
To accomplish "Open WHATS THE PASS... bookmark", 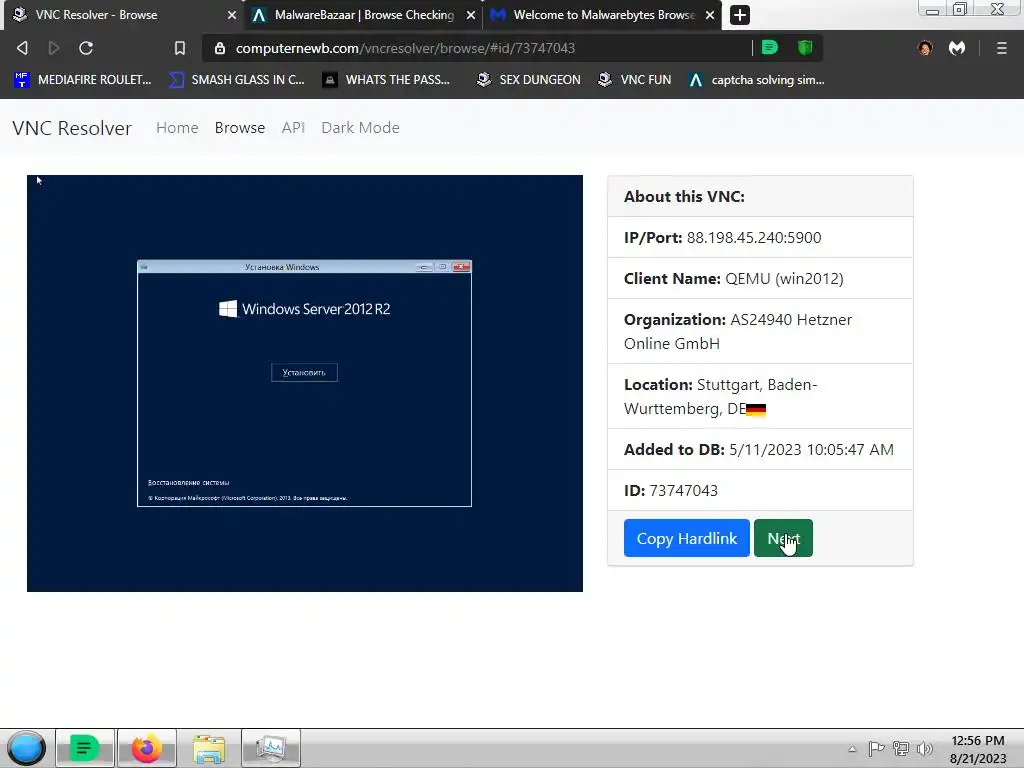I will tap(386, 80).
